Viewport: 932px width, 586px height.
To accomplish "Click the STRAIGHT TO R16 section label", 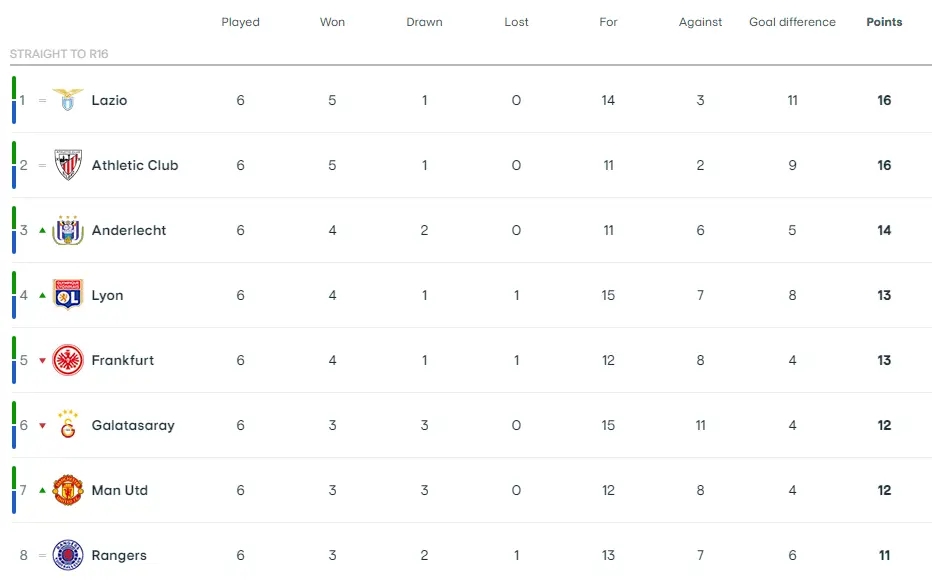I will tap(59, 53).
